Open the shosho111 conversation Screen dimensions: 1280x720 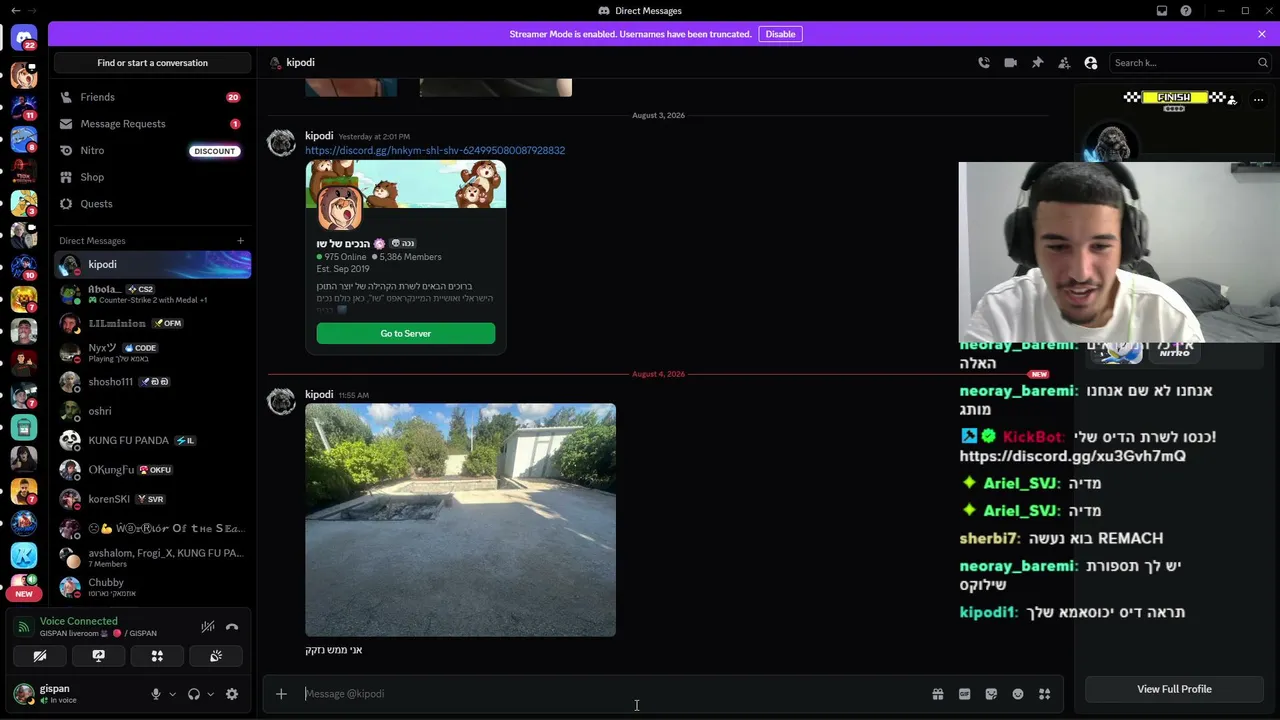tap(152, 382)
